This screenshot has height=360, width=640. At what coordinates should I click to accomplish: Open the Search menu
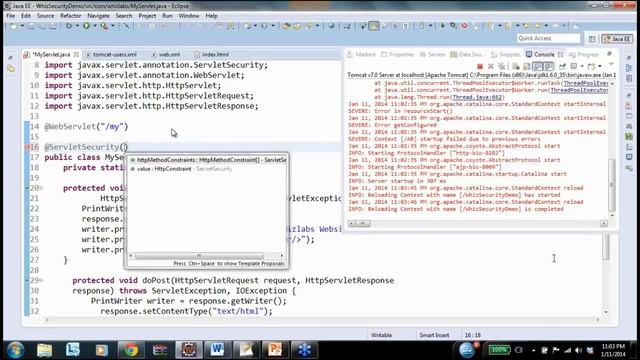pyautogui.click(x=124, y=16)
